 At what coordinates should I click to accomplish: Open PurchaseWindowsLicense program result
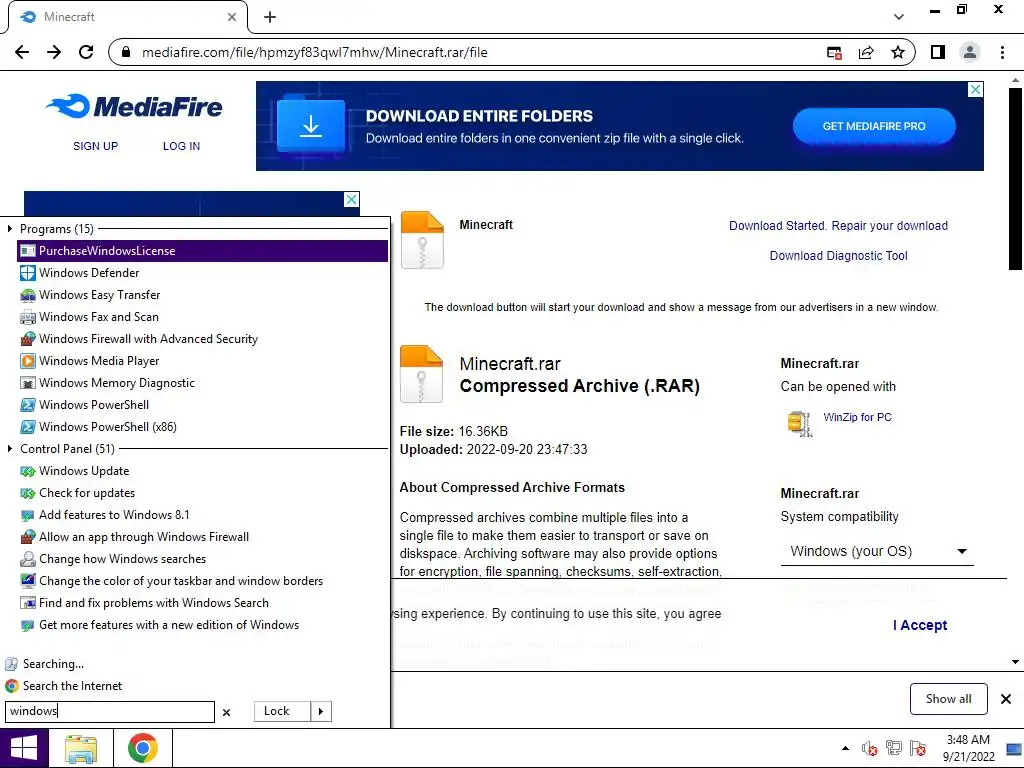pos(202,251)
